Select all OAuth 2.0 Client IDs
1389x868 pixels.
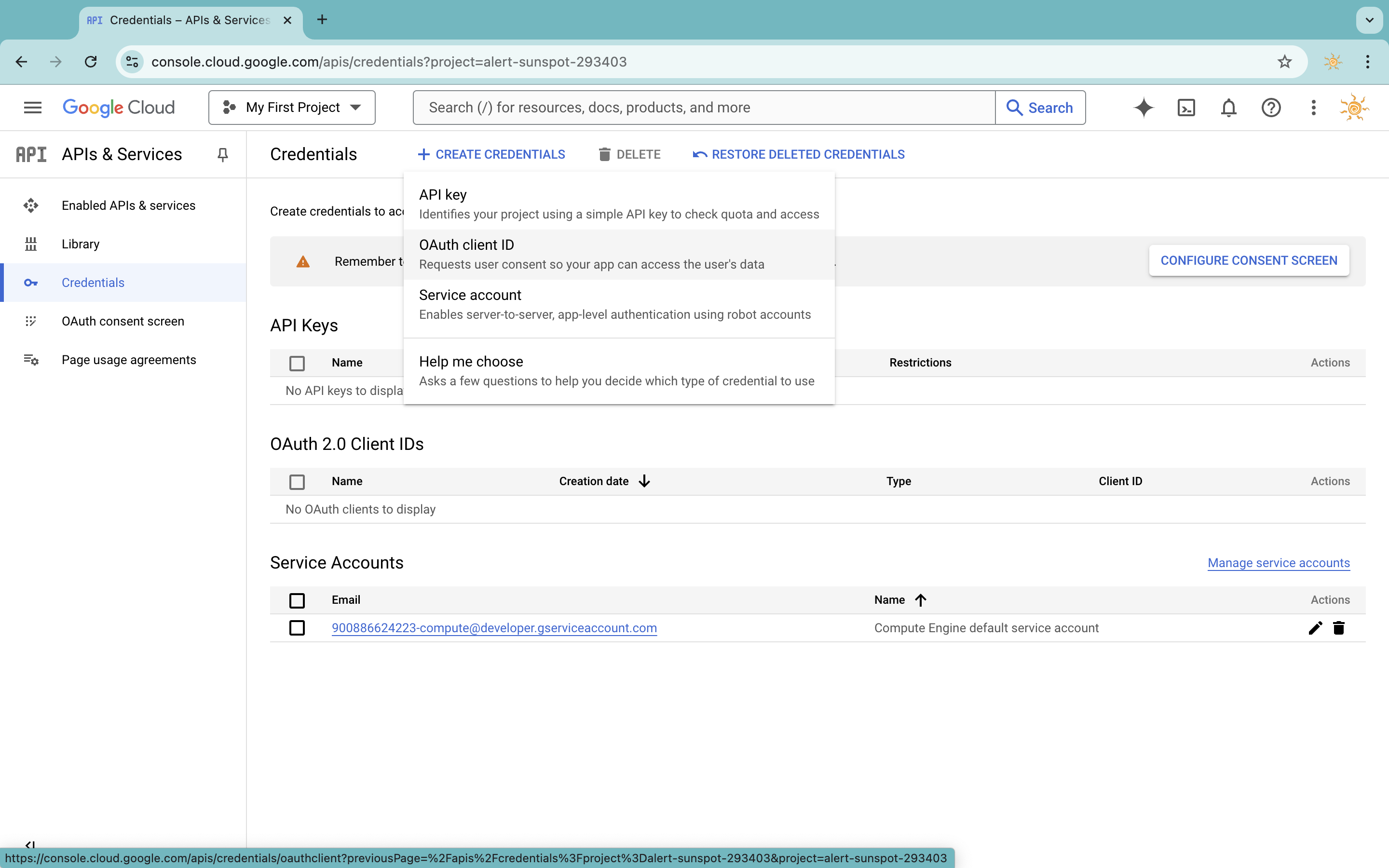click(x=297, y=482)
